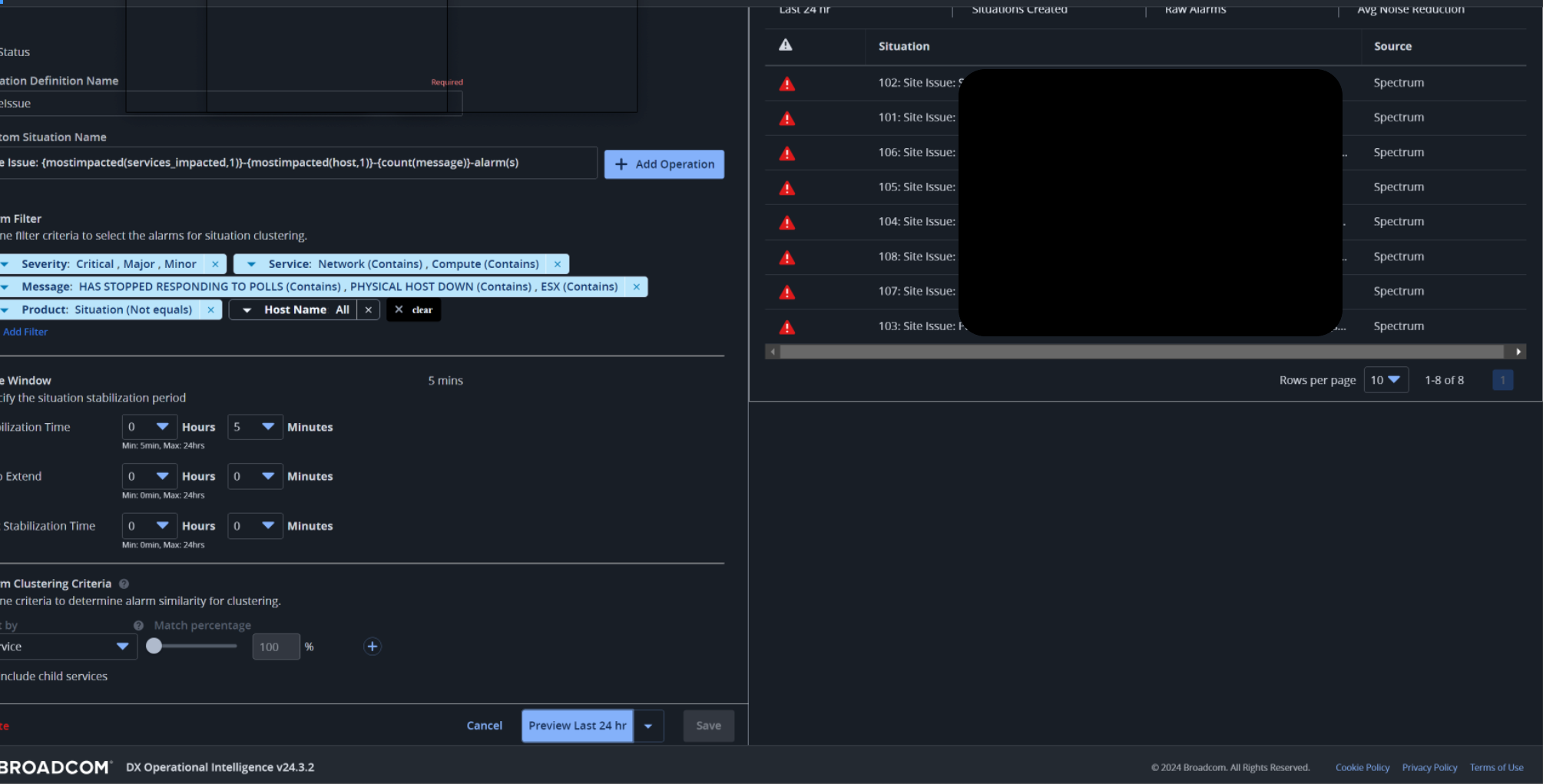Click the Add Filter link
The width and height of the screenshot is (1543, 784).
25,332
